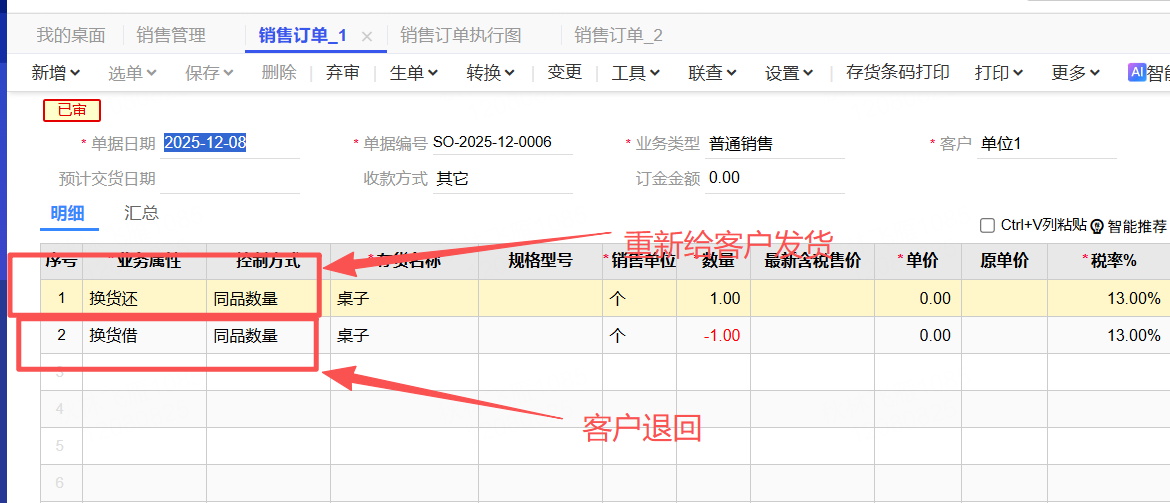
Task: Expand the 联查 dropdown
Action: pos(712,73)
